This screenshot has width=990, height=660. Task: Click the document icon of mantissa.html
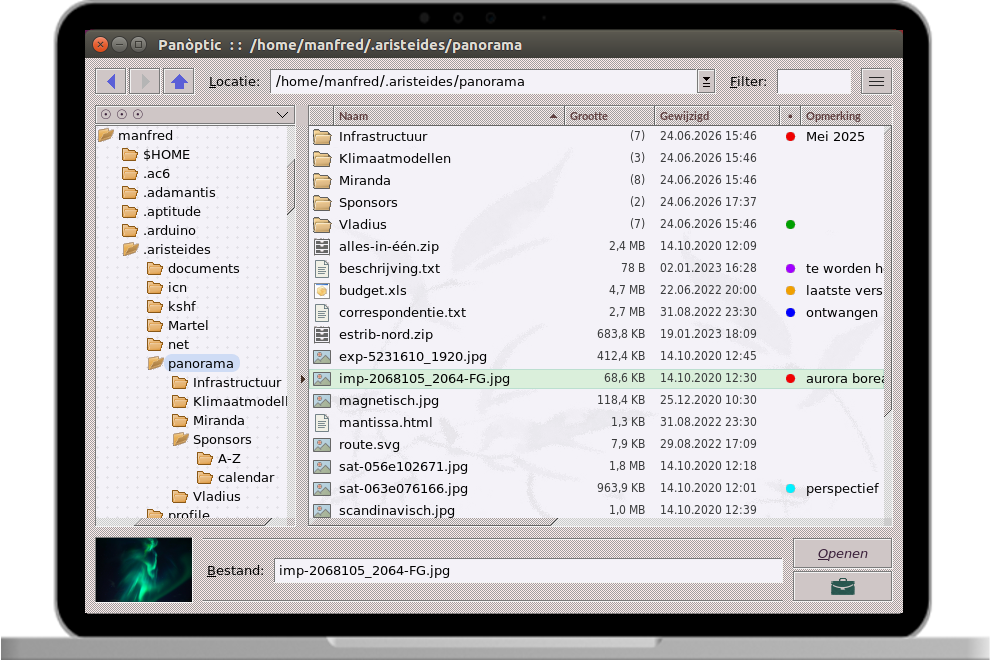322,423
